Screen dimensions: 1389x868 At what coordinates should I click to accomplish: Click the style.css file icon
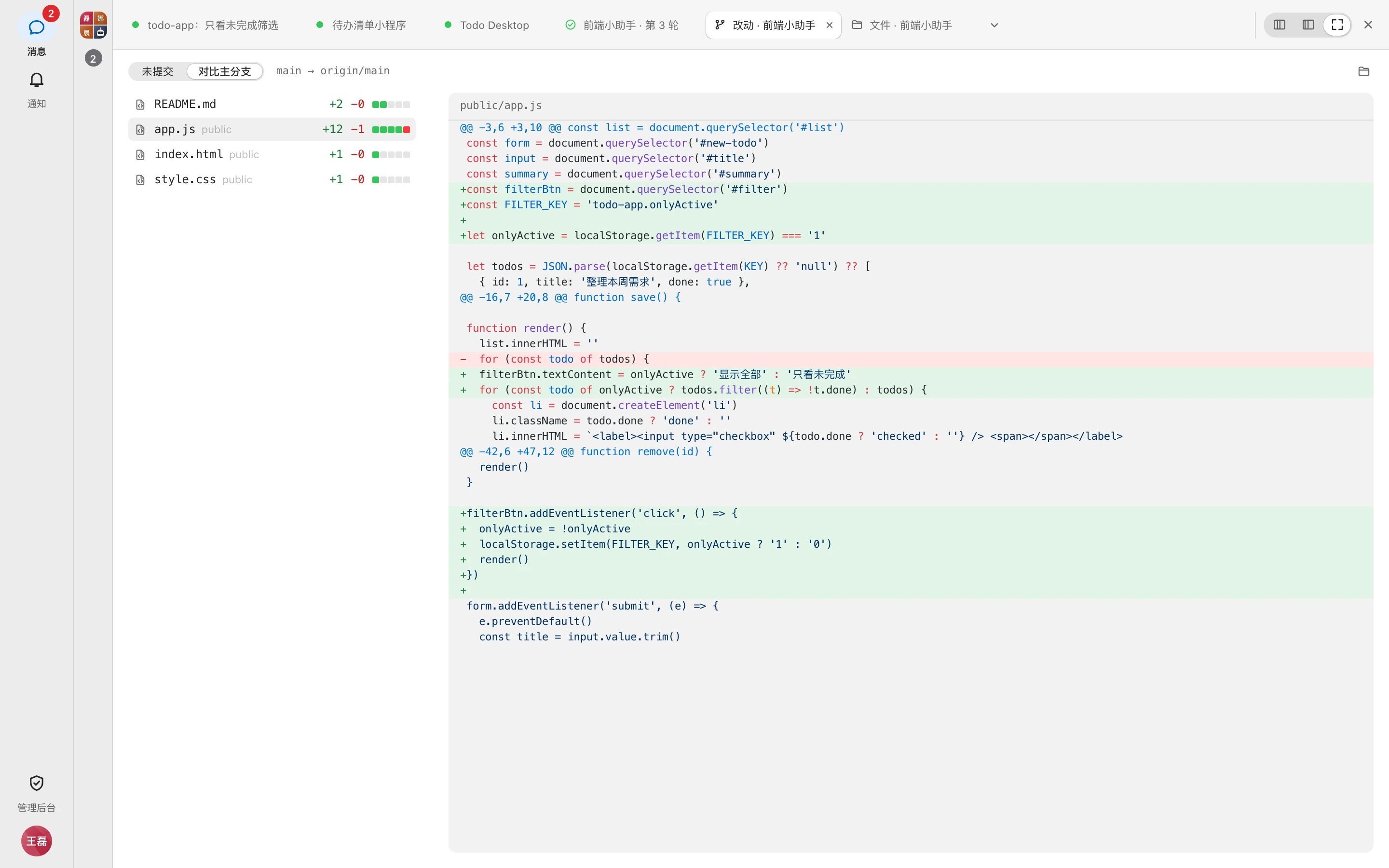[140, 180]
